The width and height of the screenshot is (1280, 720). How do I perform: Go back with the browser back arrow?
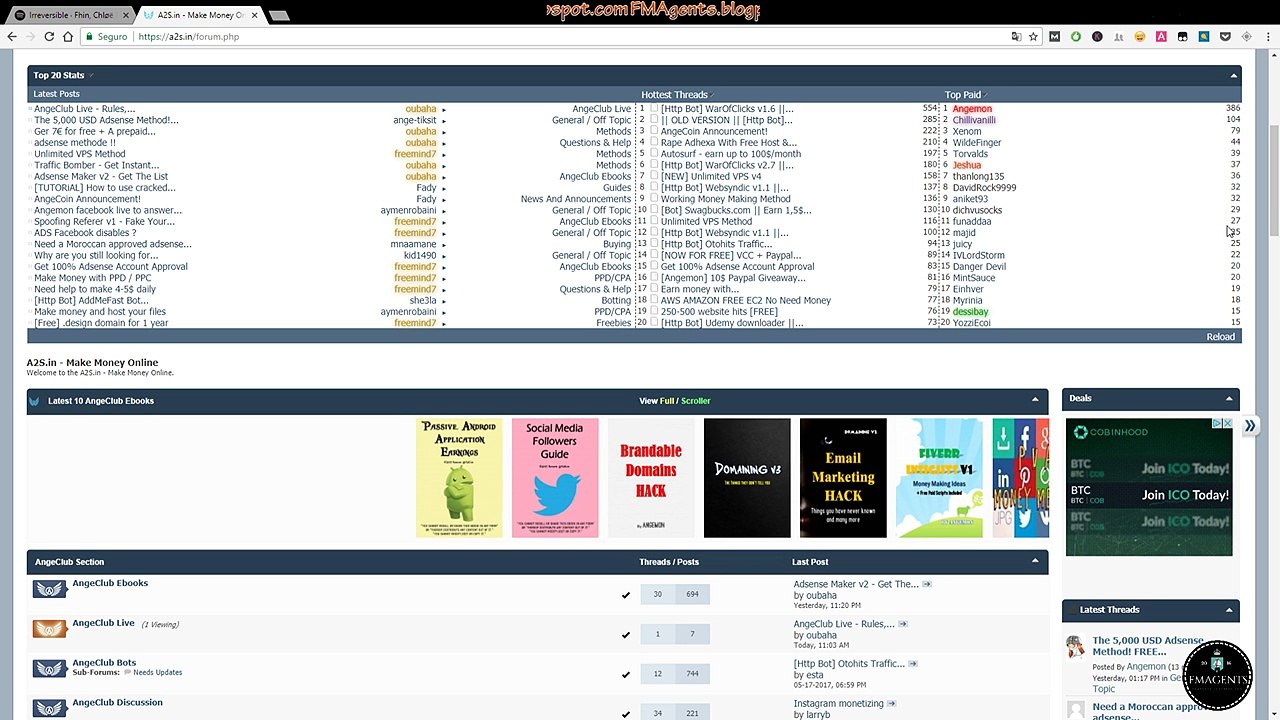[12, 37]
